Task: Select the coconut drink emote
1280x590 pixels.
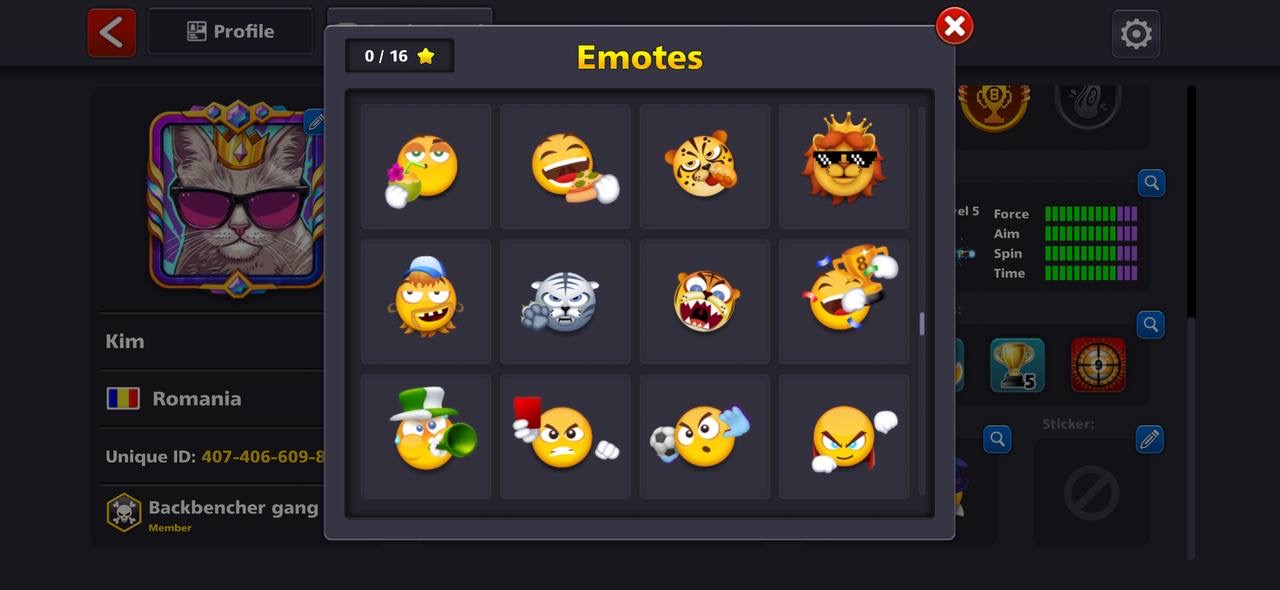Action: point(425,167)
